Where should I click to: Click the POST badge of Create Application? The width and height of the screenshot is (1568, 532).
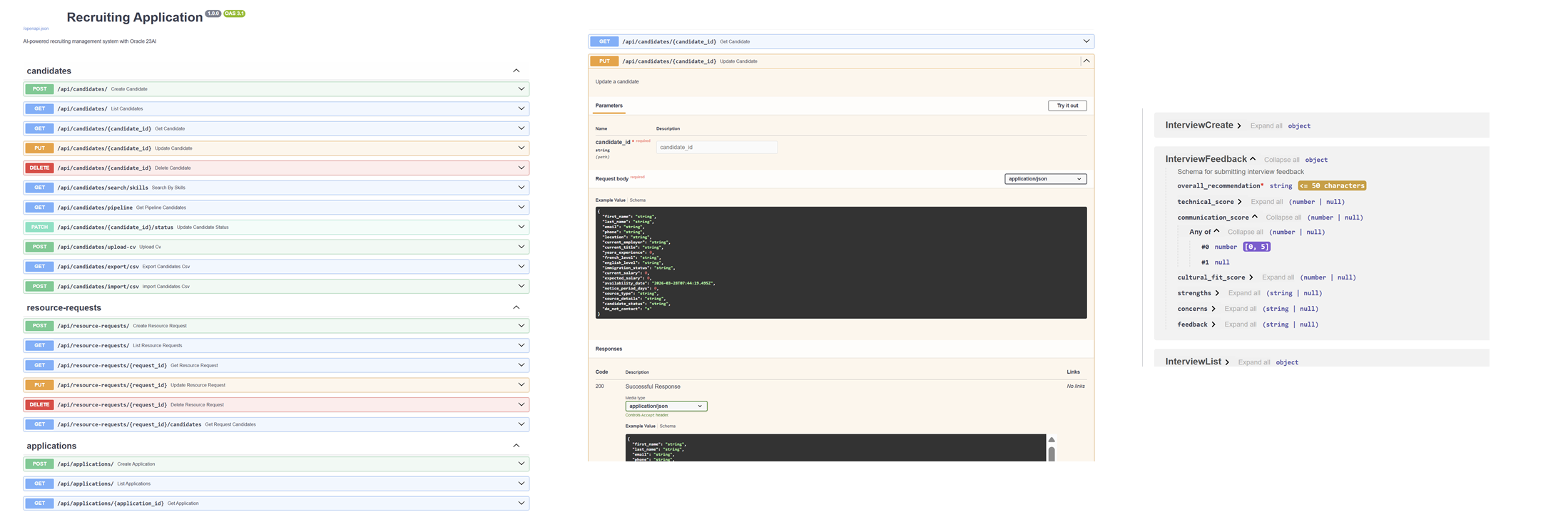pos(39,464)
